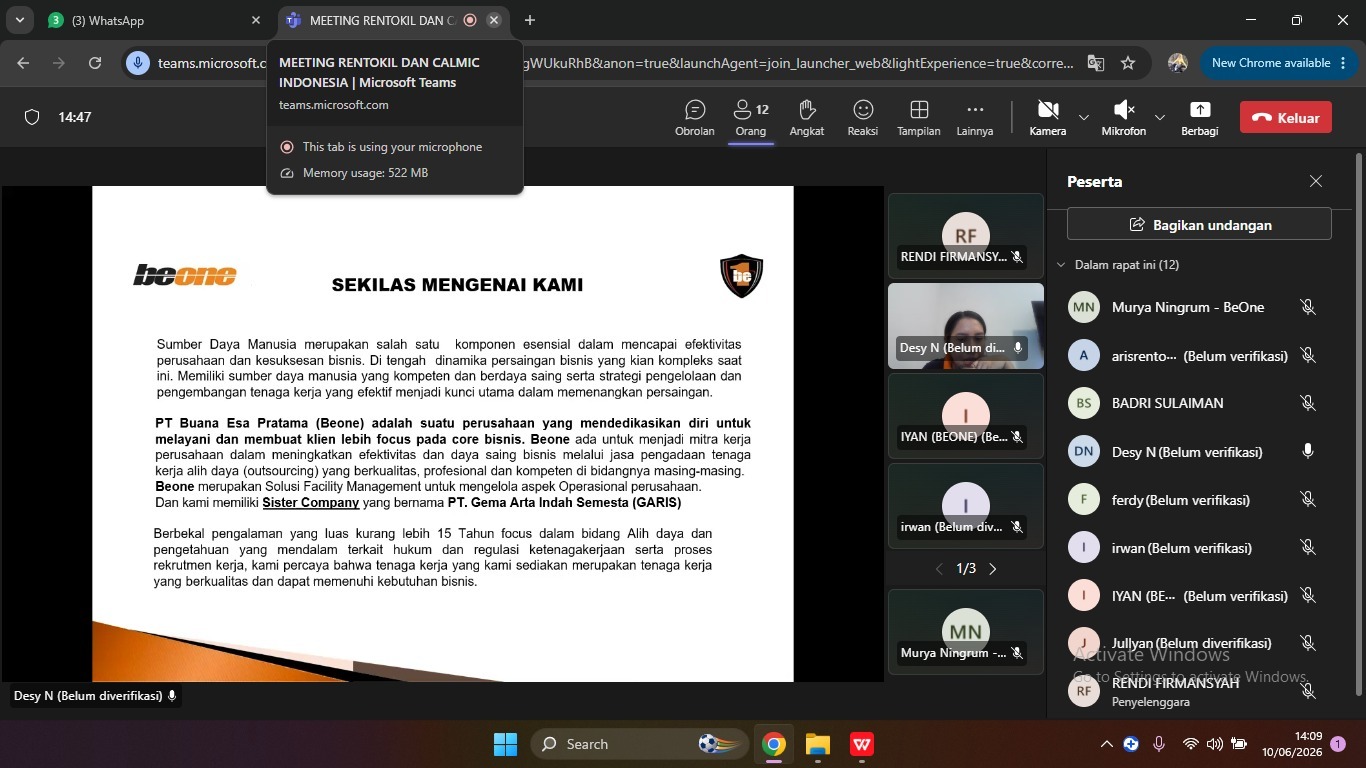Open the Chrome profile avatar
The height and width of the screenshot is (768, 1366).
[1178, 63]
